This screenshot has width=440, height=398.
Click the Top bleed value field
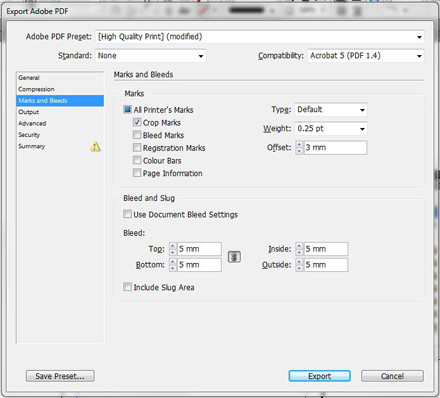pyautogui.click(x=199, y=249)
